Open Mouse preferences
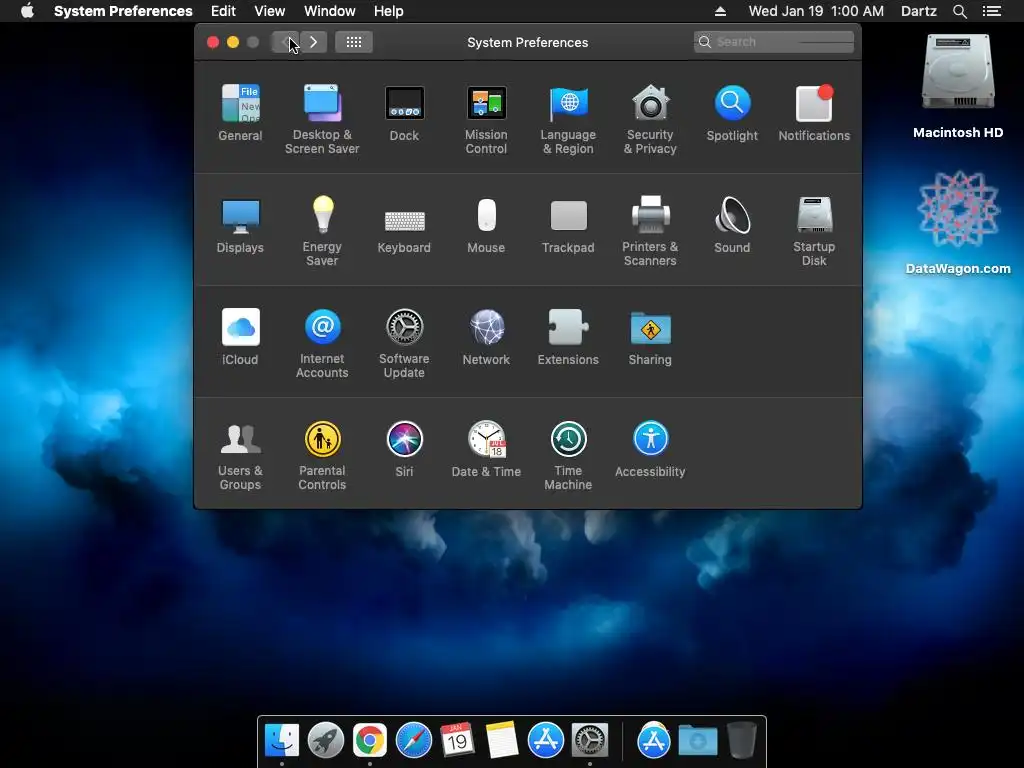The image size is (1024, 768). pyautogui.click(x=486, y=225)
